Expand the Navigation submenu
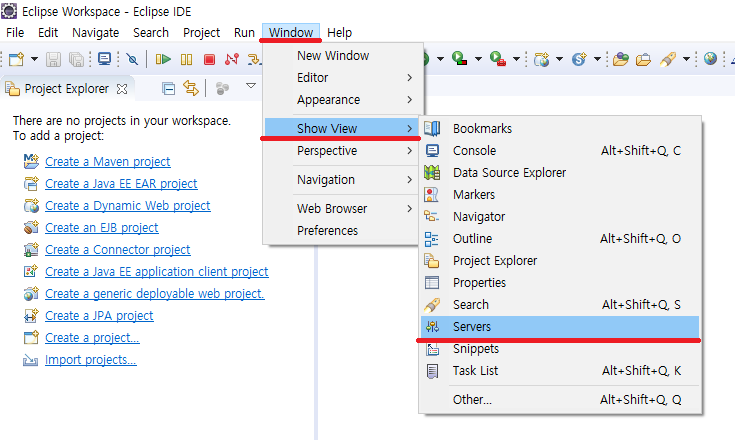The height and width of the screenshot is (440, 735). click(x=341, y=179)
